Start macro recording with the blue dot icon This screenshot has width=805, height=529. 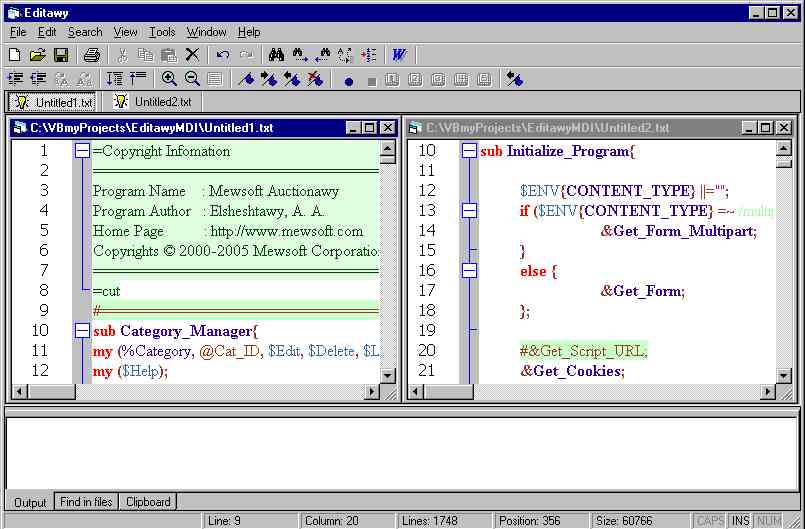348,80
